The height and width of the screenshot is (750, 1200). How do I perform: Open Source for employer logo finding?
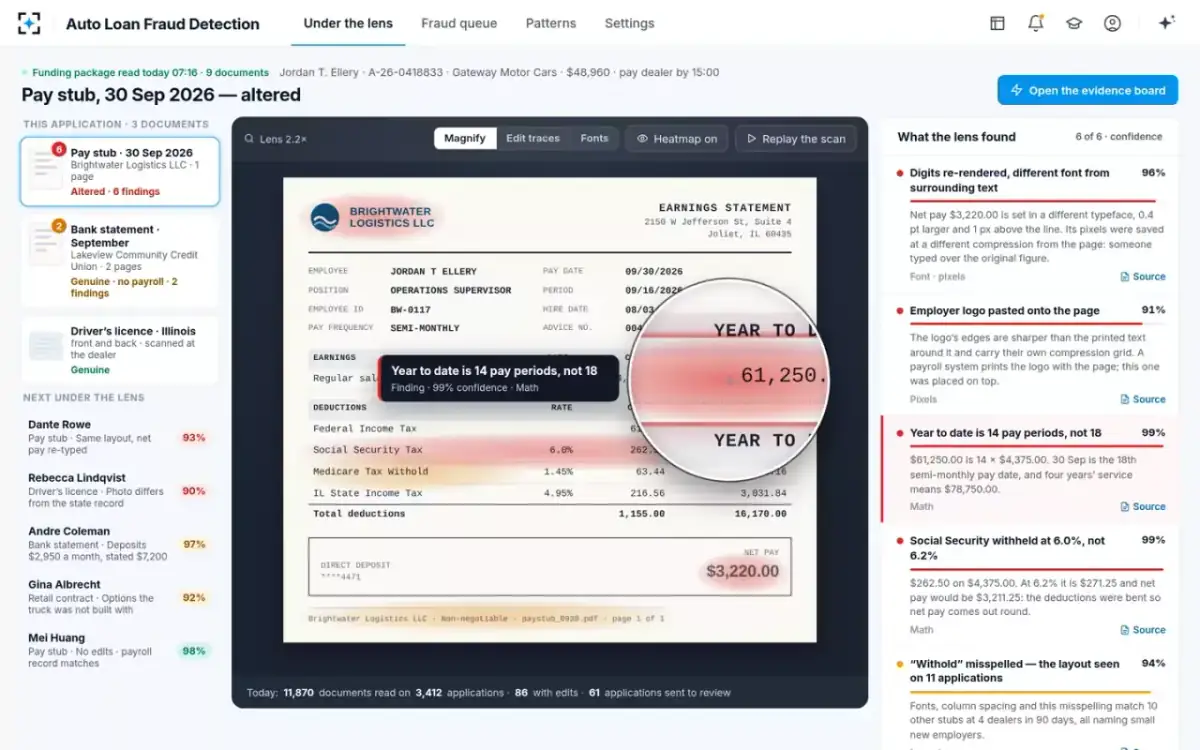point(1143,399)
